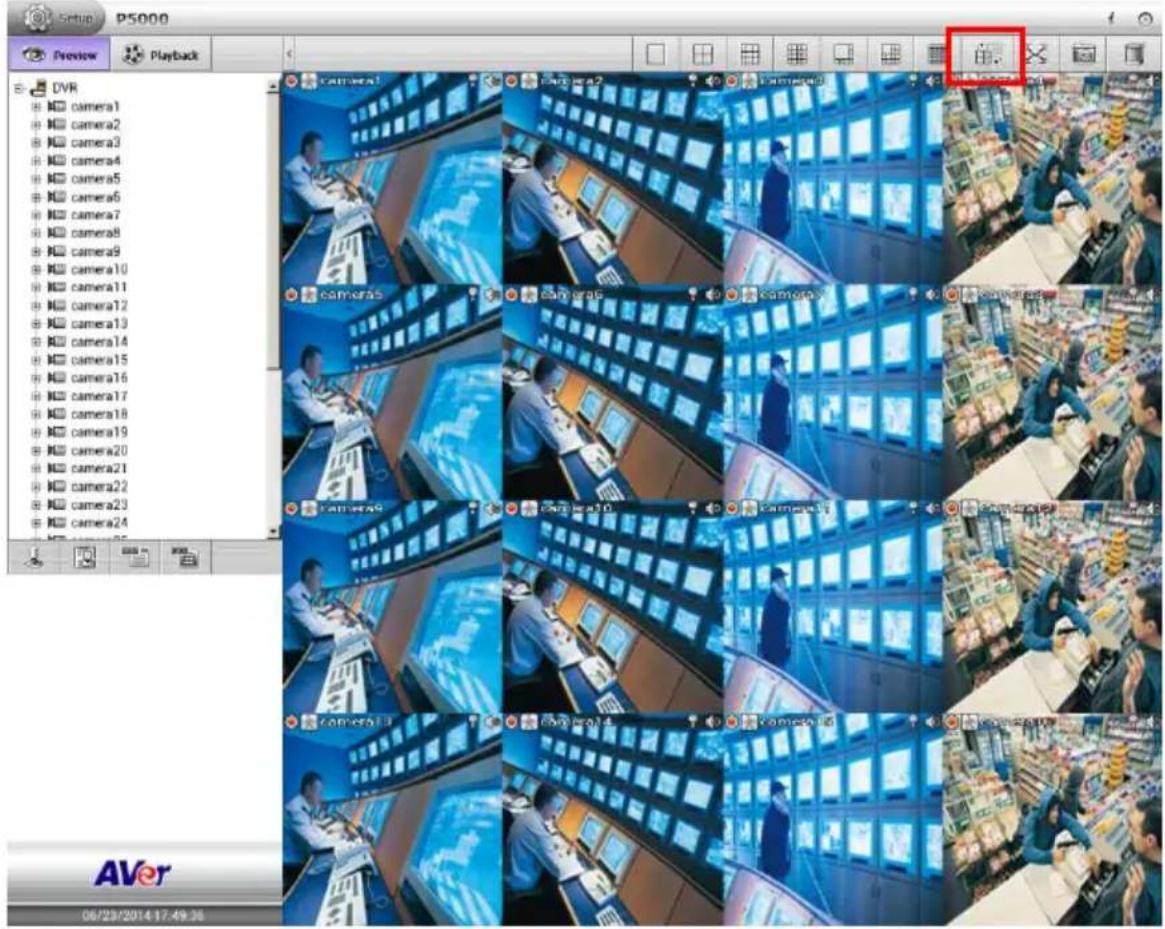Click the camera icon beside camera12 in the tree
The image size is (1165, 929).
[56, 305]
